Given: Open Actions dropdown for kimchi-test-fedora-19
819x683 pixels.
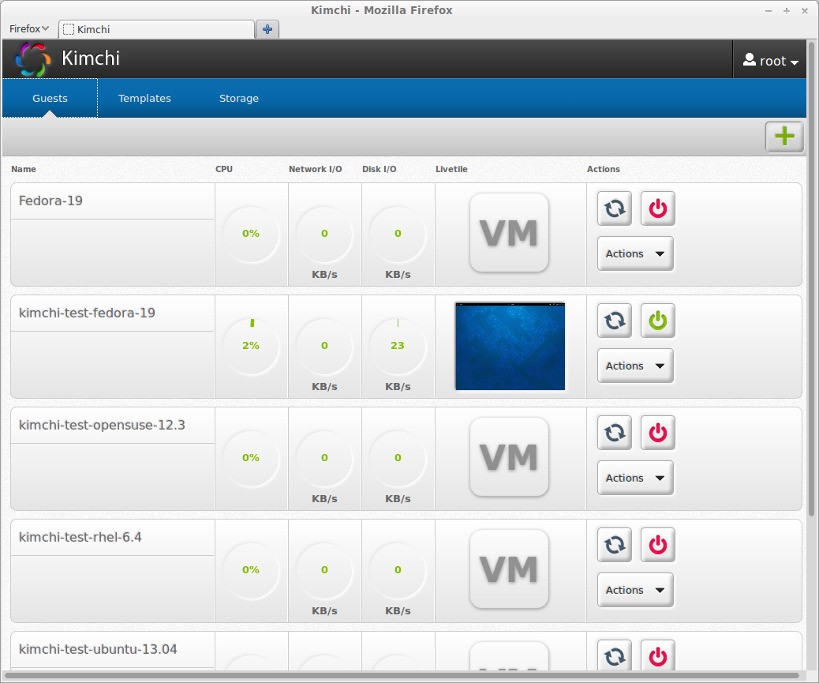Looking at the screenshot, I should tap(635, 366).
